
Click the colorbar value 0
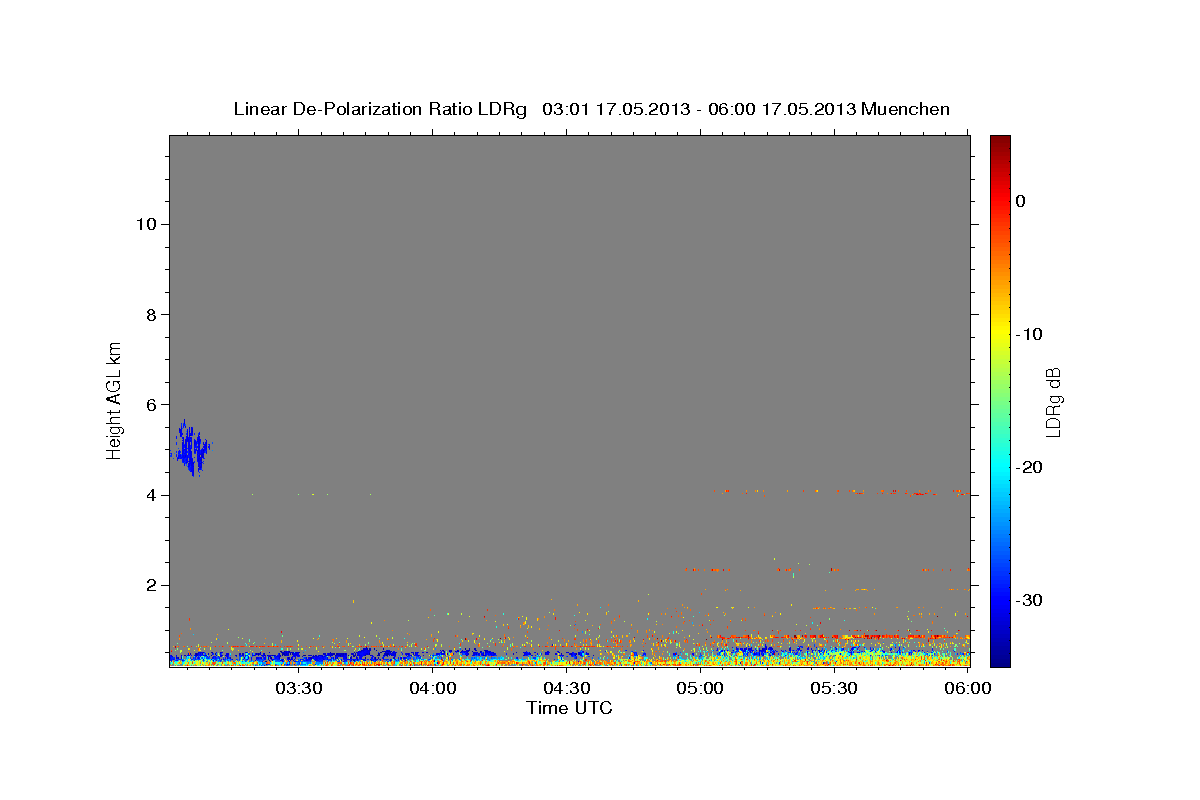1021,201
